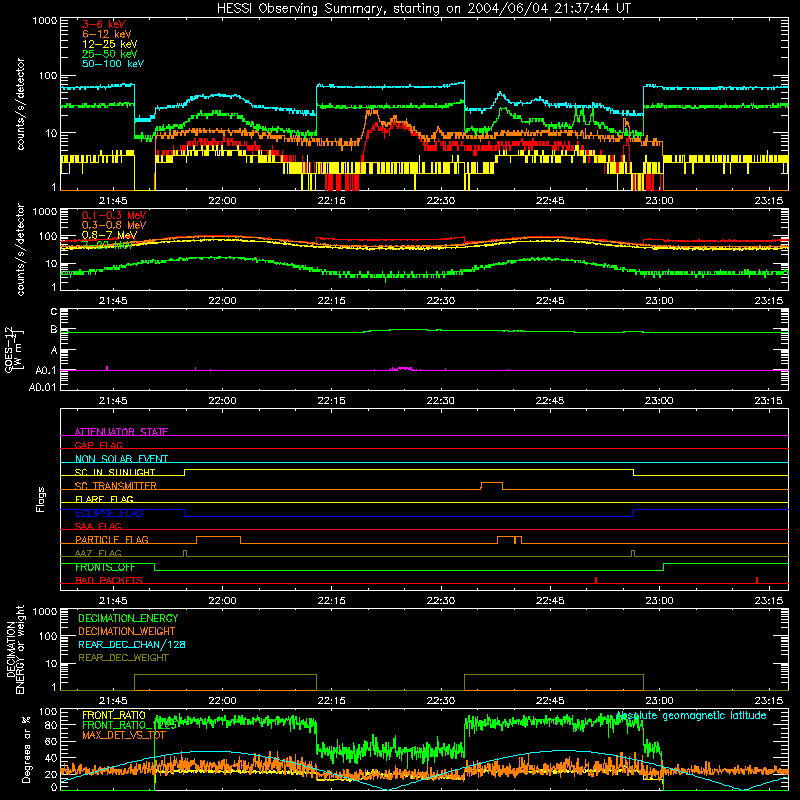Screen dimensions: 800x800
Task: Select the A0.01 flux level label
Action: click(x=42, y=387)
